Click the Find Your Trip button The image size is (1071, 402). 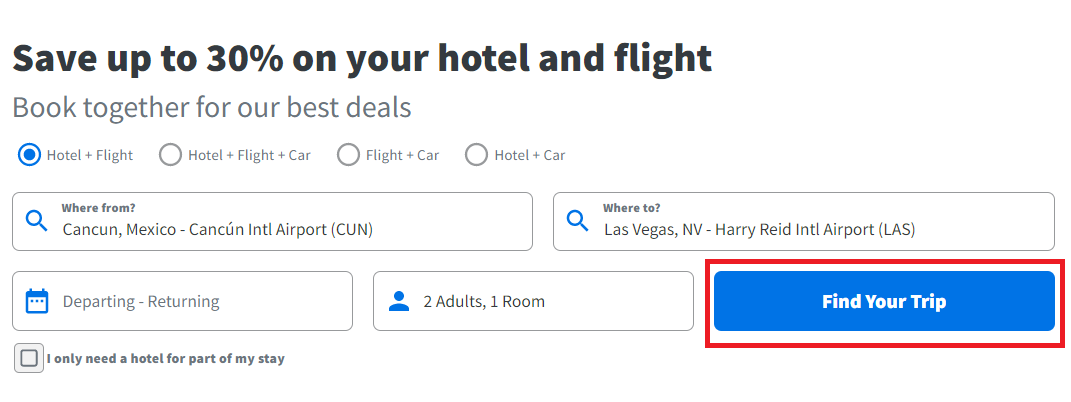pos(885,301)
